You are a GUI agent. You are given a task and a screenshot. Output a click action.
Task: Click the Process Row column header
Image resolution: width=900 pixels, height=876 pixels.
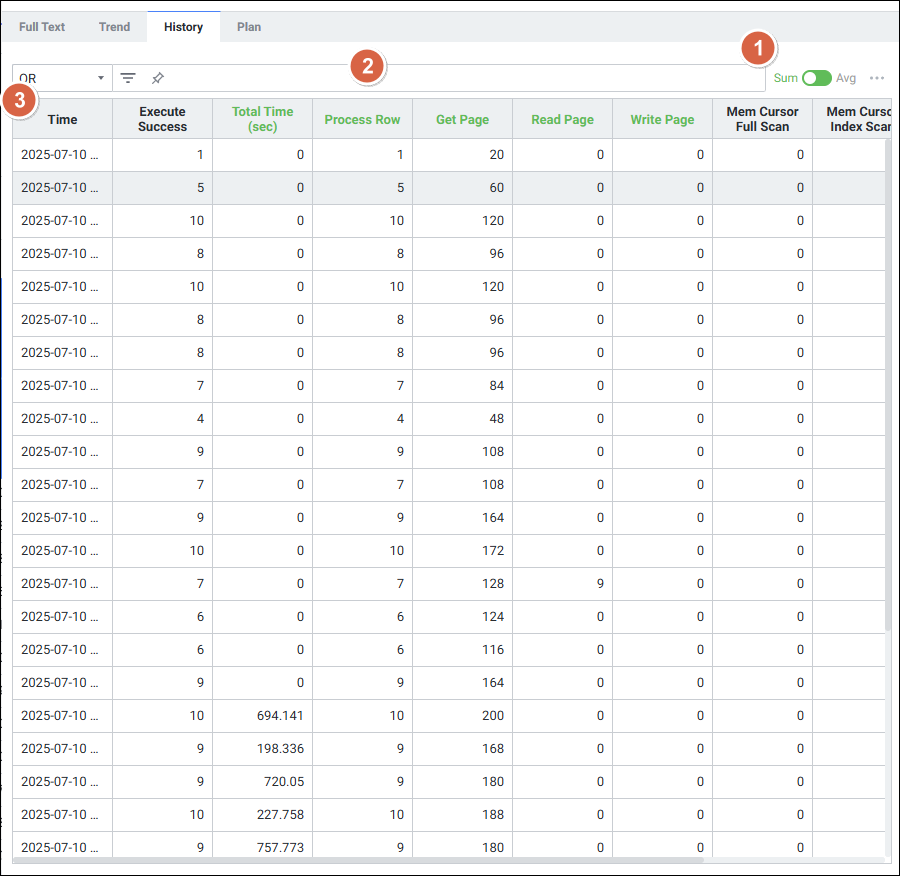point(362,119)
